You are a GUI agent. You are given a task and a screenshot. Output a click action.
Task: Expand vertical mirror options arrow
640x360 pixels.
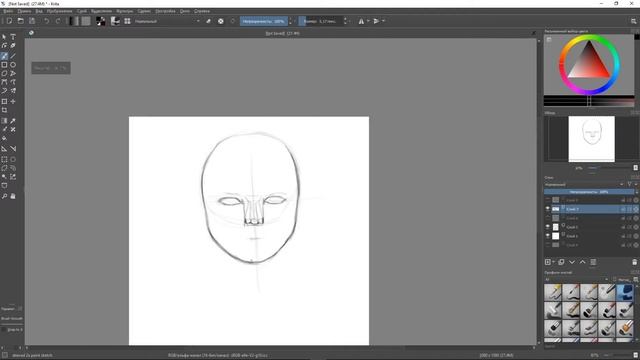[x=383, y=21]
